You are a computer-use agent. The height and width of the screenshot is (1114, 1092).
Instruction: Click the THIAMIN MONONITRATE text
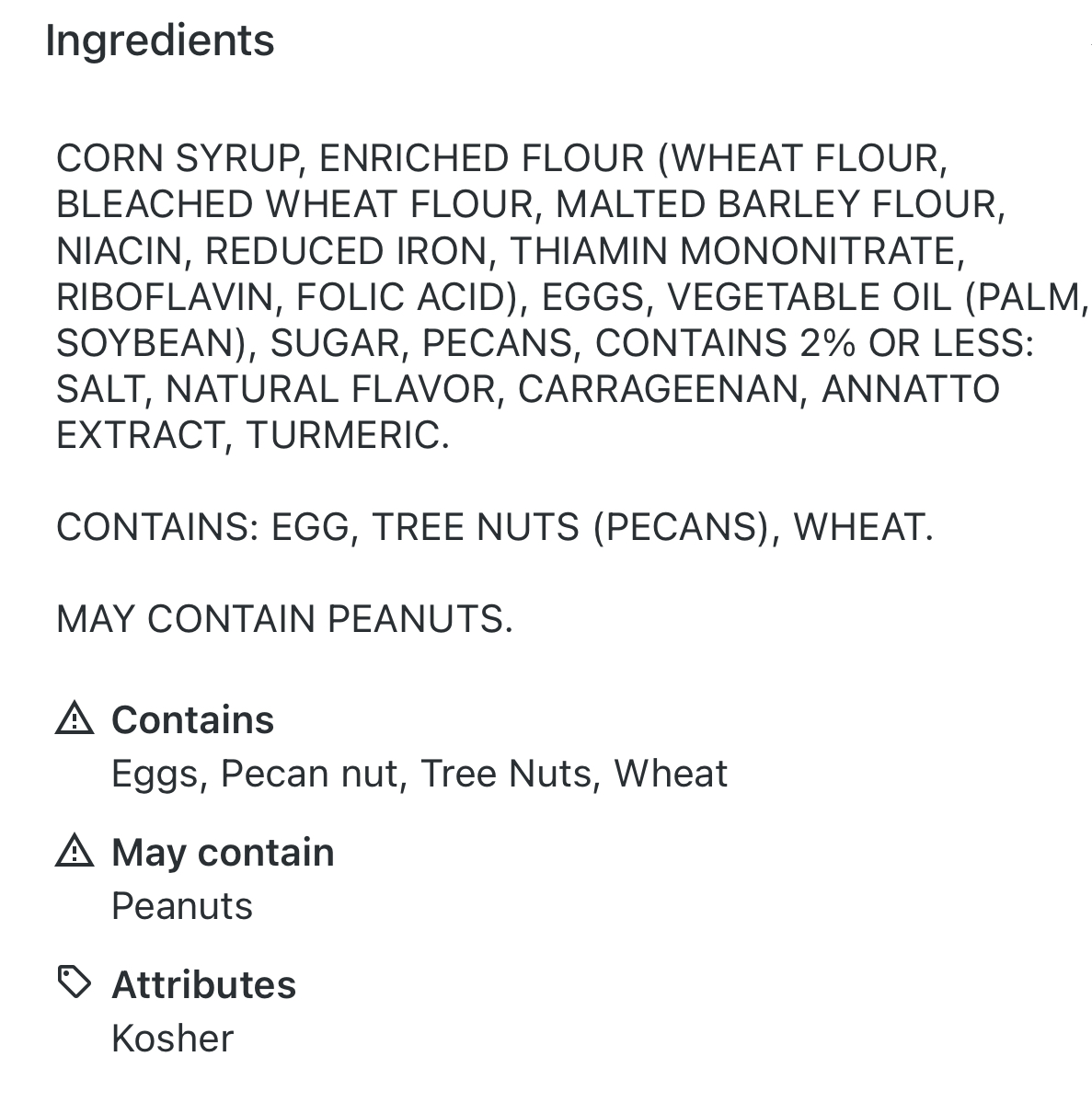tap(737, 250)
